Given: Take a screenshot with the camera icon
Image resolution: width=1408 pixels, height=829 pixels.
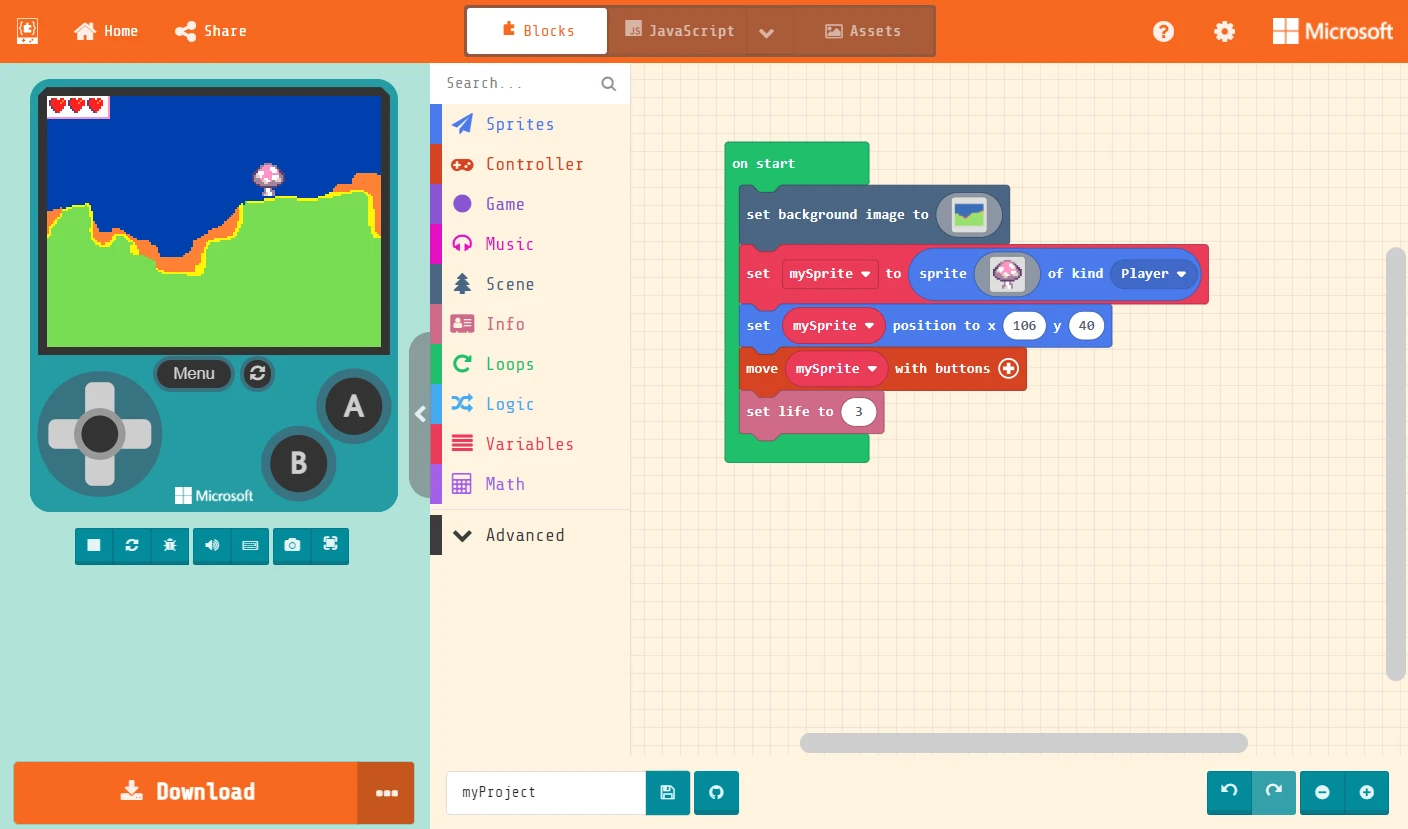Looking at the screenshot, I should (292, 545).
